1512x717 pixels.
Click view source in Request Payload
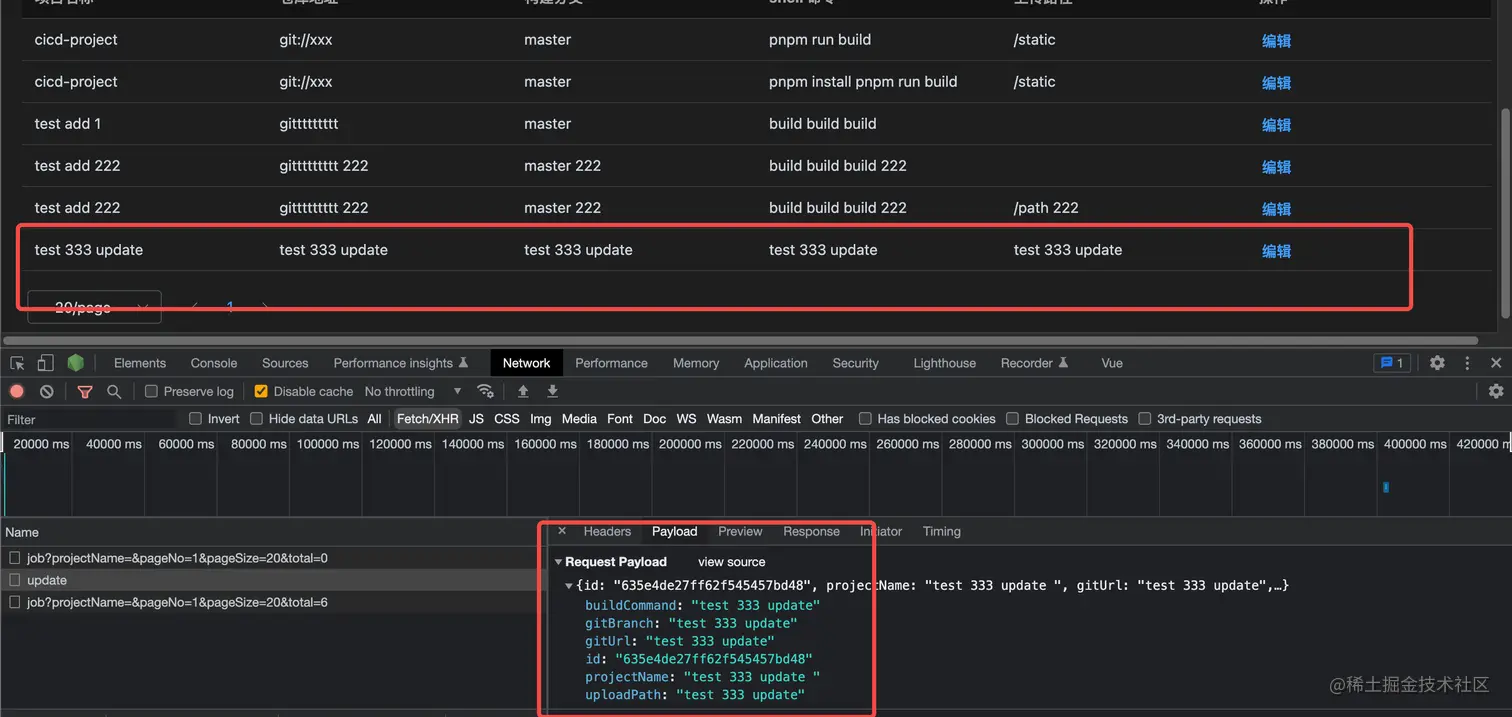pos(731,562)
